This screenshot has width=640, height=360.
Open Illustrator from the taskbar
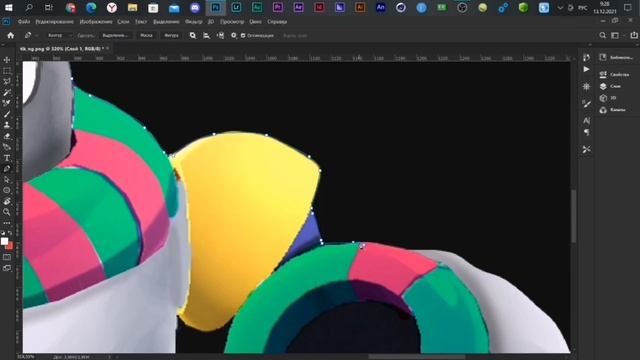[360, 7]
